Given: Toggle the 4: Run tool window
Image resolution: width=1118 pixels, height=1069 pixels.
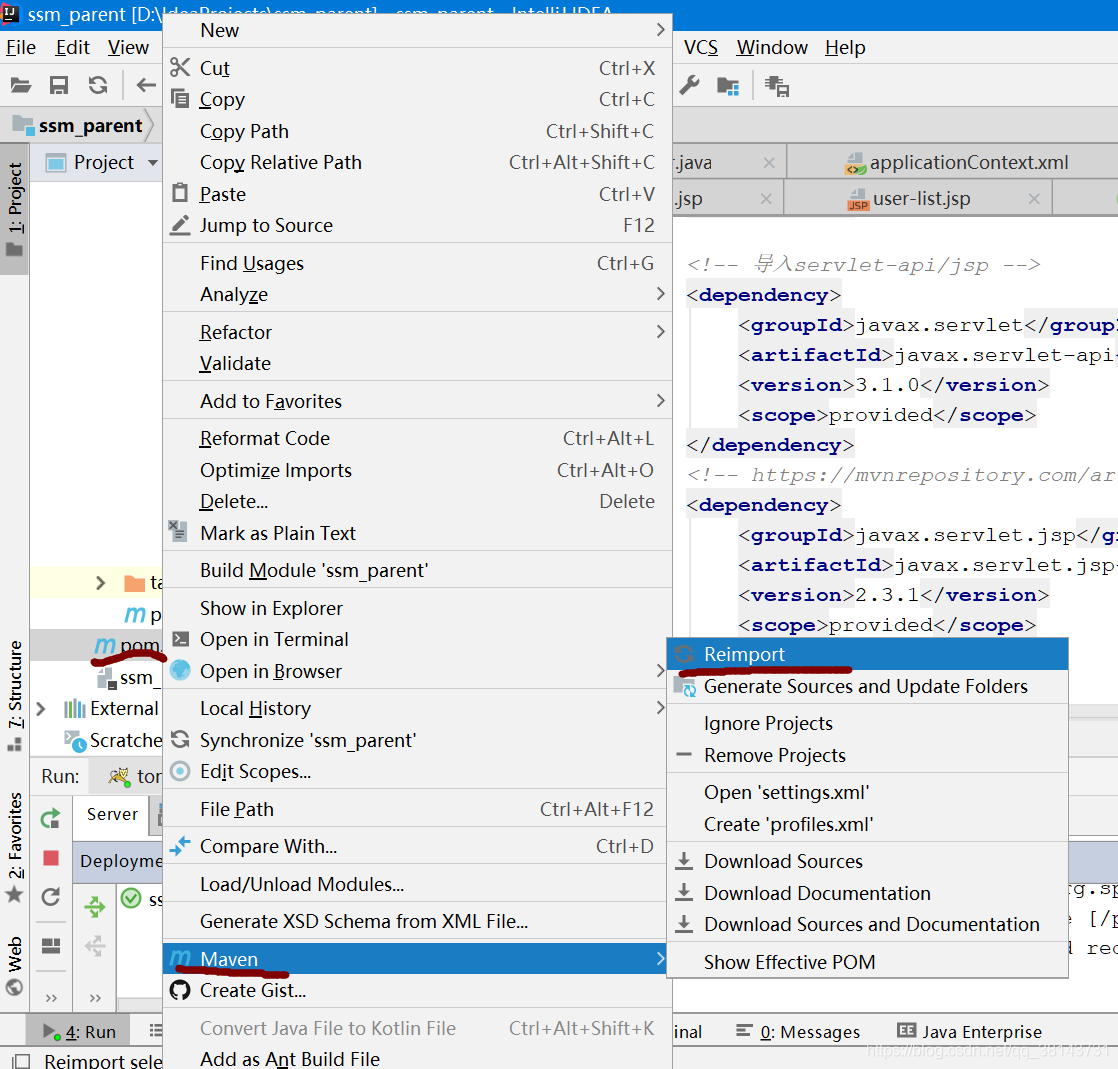Looking at the screenshot, I should tap(78, 1031).
